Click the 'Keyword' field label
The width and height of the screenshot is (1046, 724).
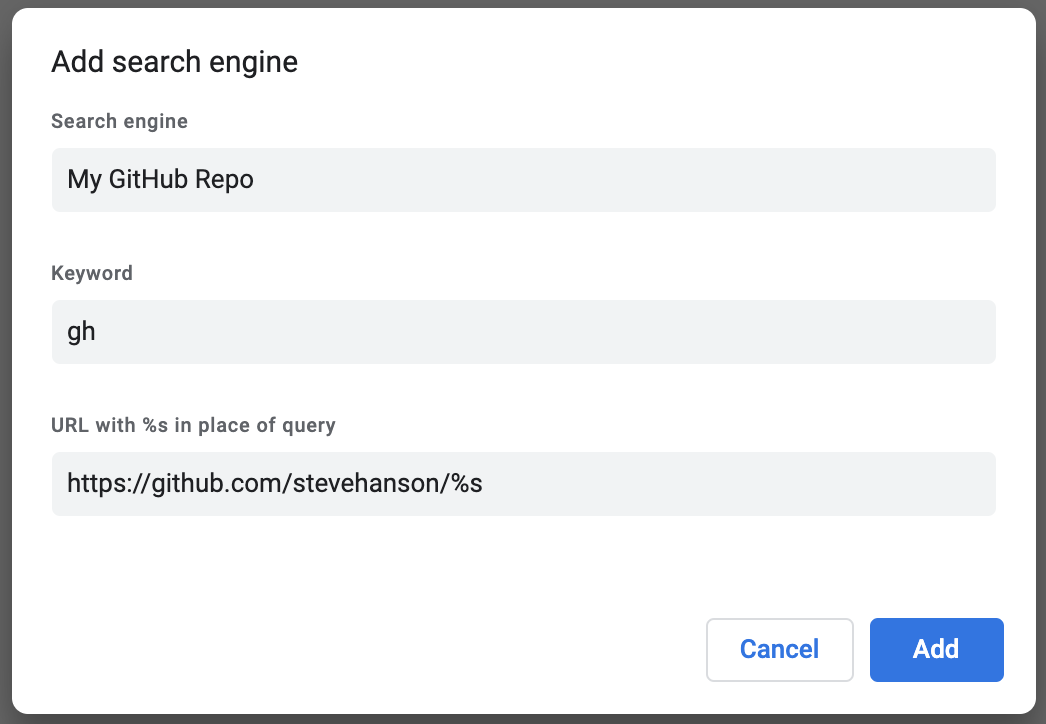(92, 273)
